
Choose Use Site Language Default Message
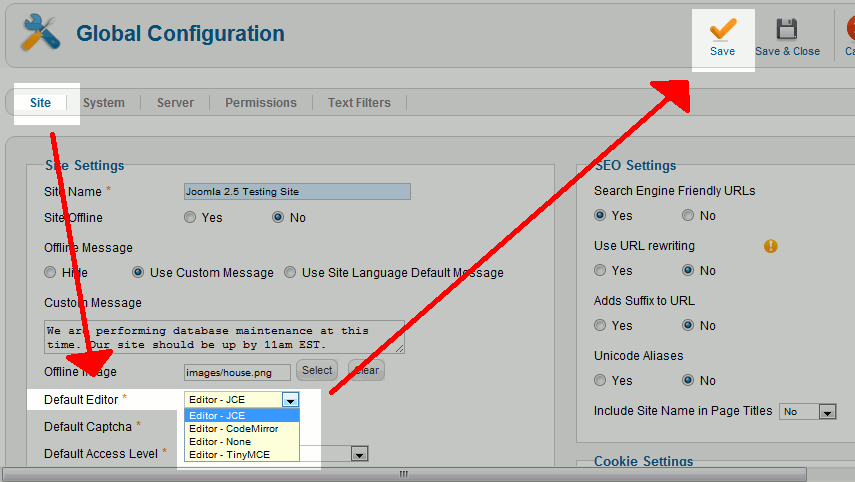[290, 272]
